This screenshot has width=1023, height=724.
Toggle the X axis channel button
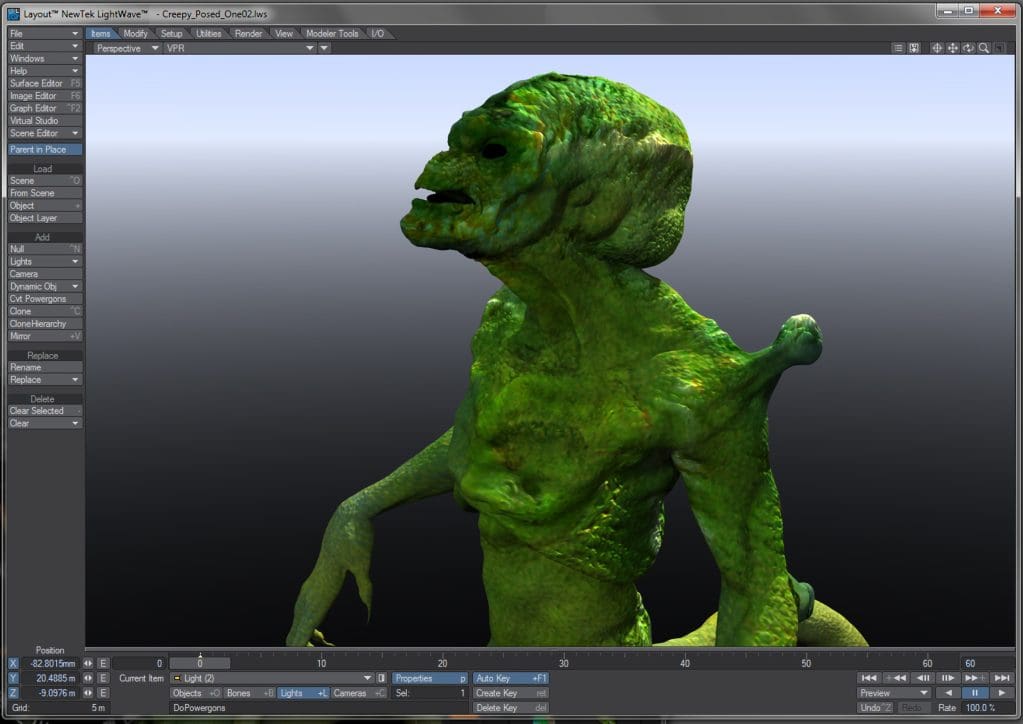[x=13, y=663]
